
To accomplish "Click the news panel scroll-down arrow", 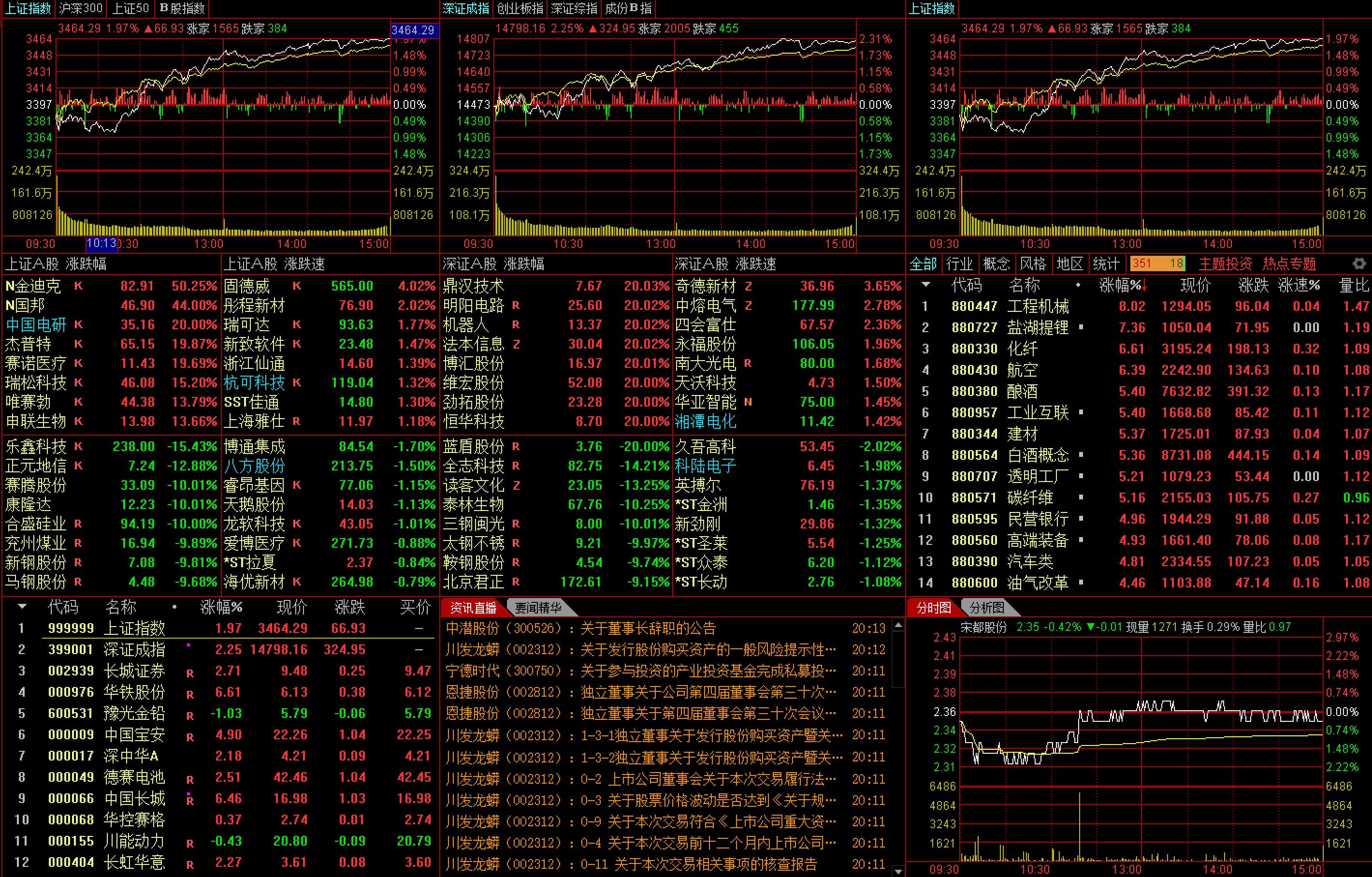I will coord(898,871).
